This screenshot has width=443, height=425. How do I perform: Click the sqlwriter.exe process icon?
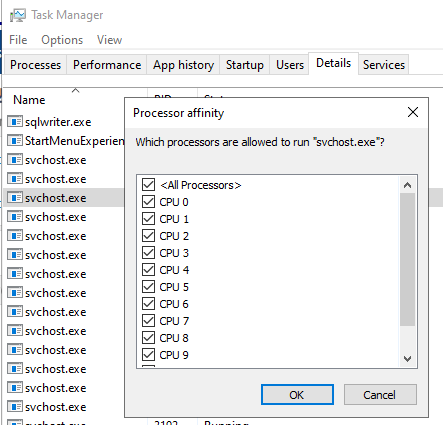click(x=15, y=122)
